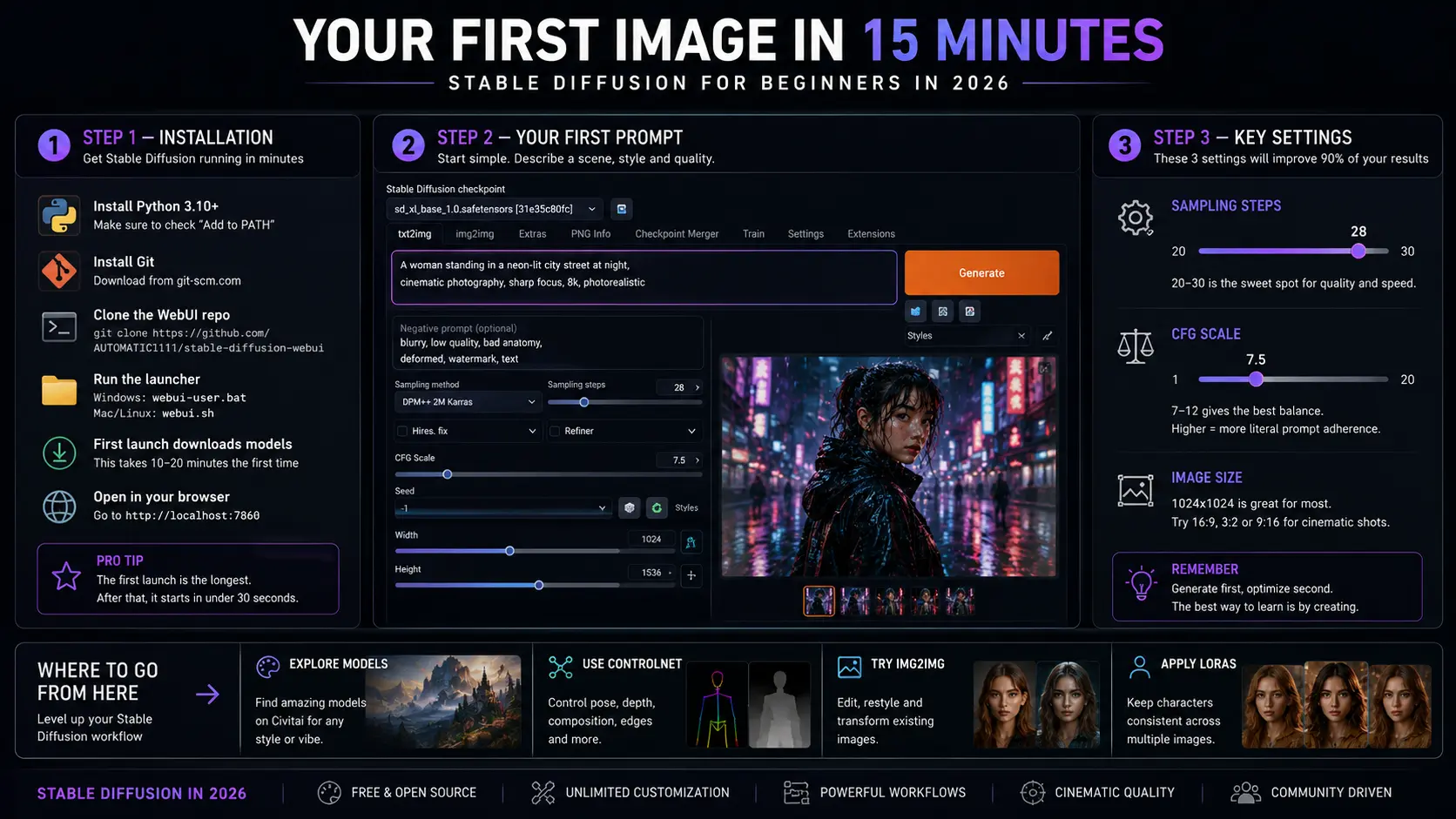Click the node icon beside Use ControlNet
The width and height of the screenshot is (1456, 819).
tap(561, 667)
